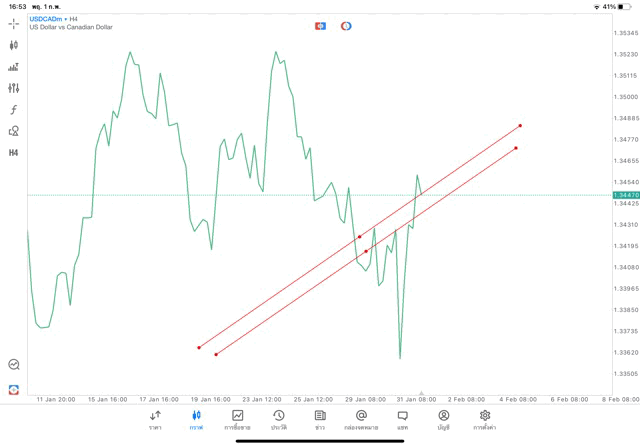This screenshot has width=640, height=447.
Task: Tap the current price label 1.34470
Action: (x=625, y=195)
